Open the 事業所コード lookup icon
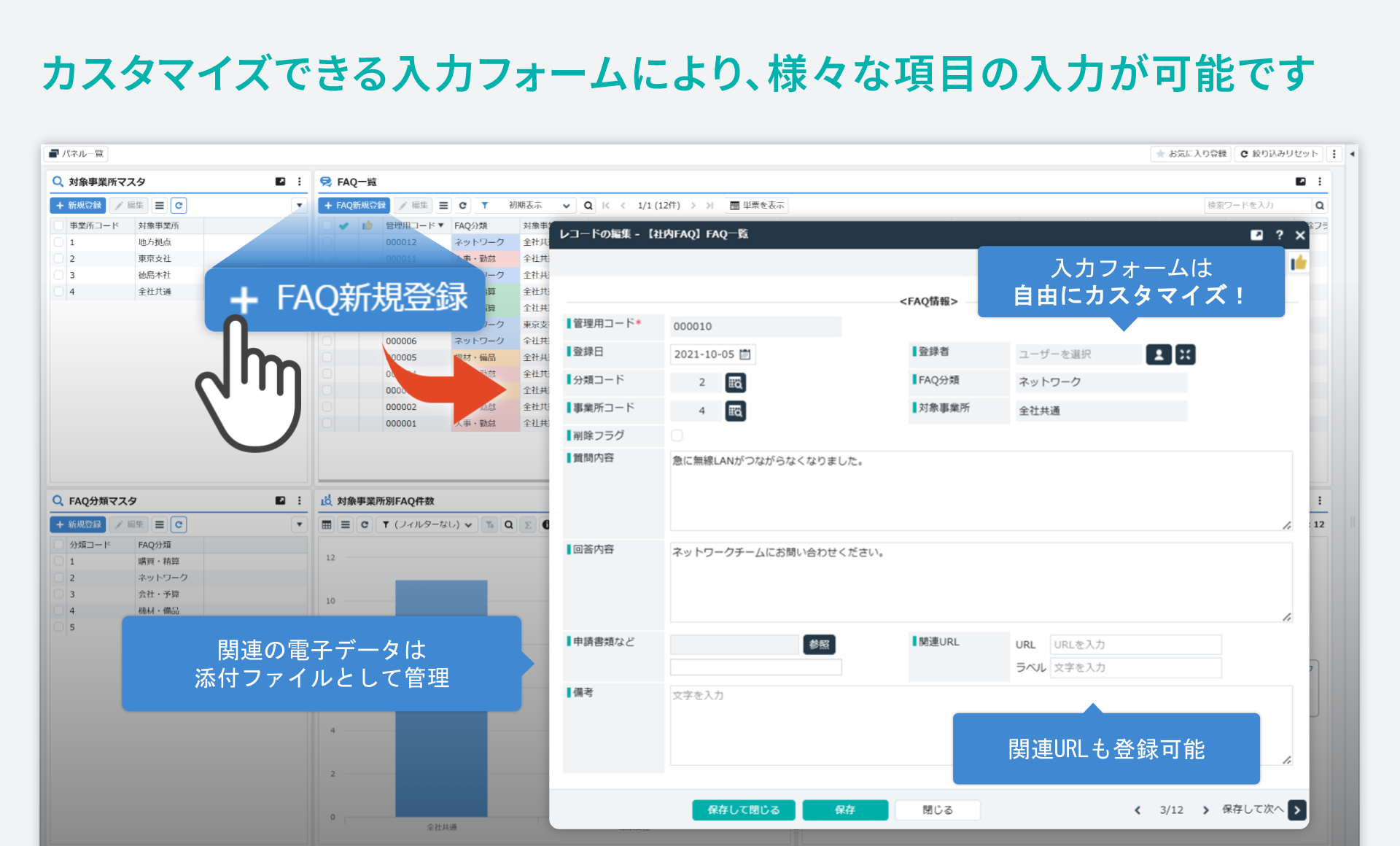The height and width of the screenshot is (846, 1400). [x=736, y=411]
